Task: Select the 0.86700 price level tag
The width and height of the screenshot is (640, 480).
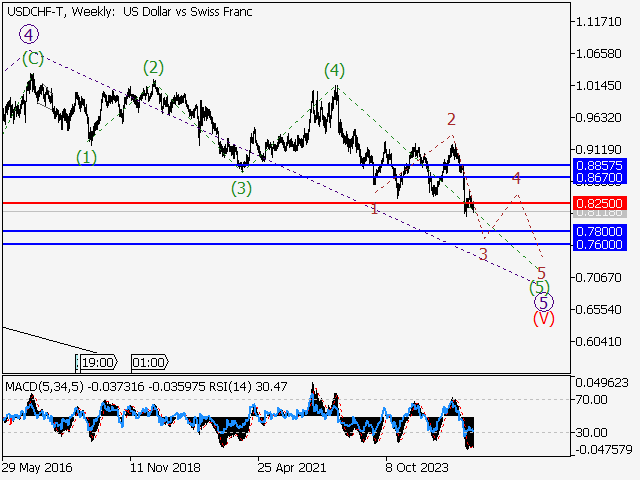Action: (x=599, y=177)
